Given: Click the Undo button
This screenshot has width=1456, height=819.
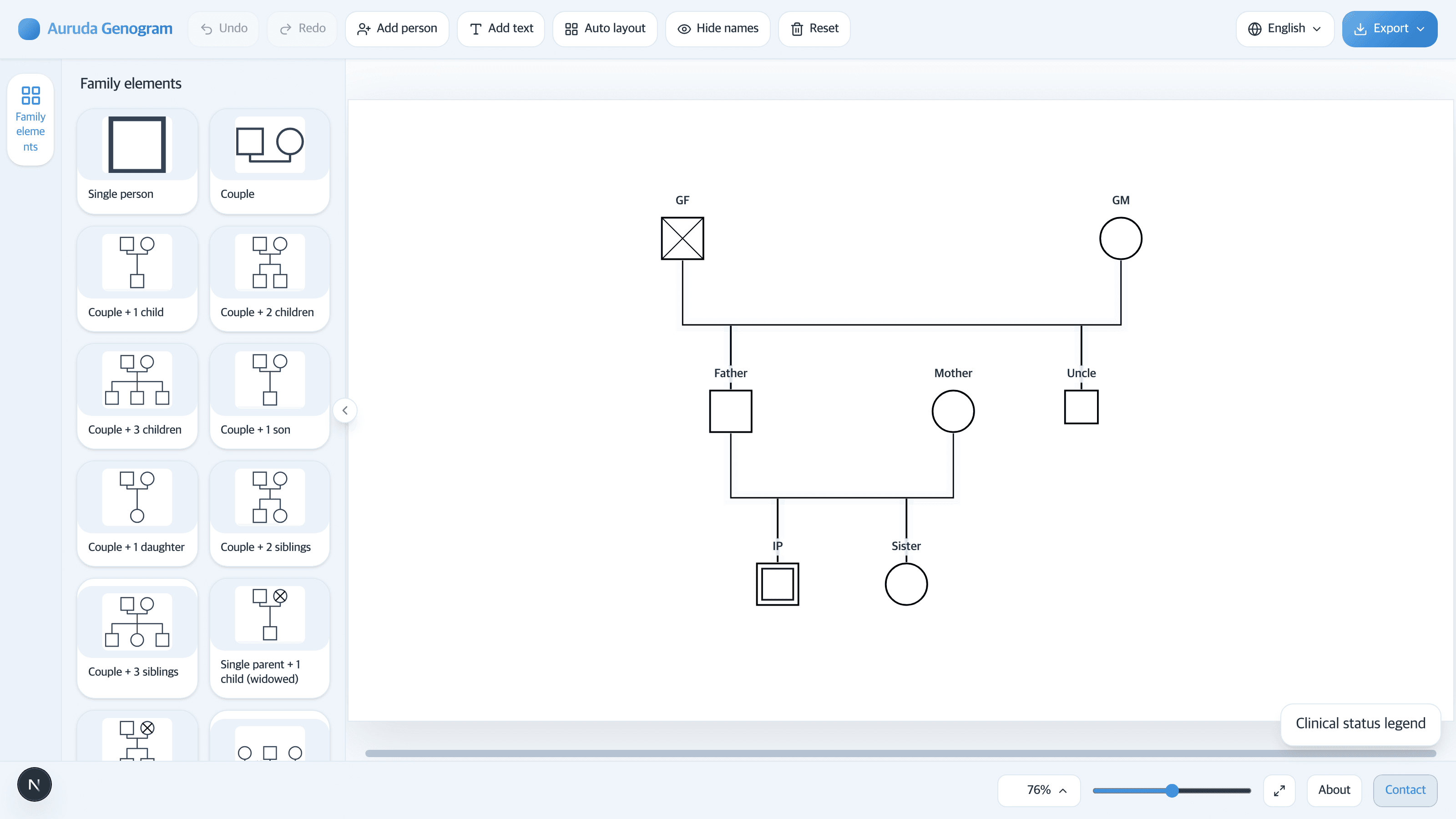Looking at the screenshot, I should [224, 28].
